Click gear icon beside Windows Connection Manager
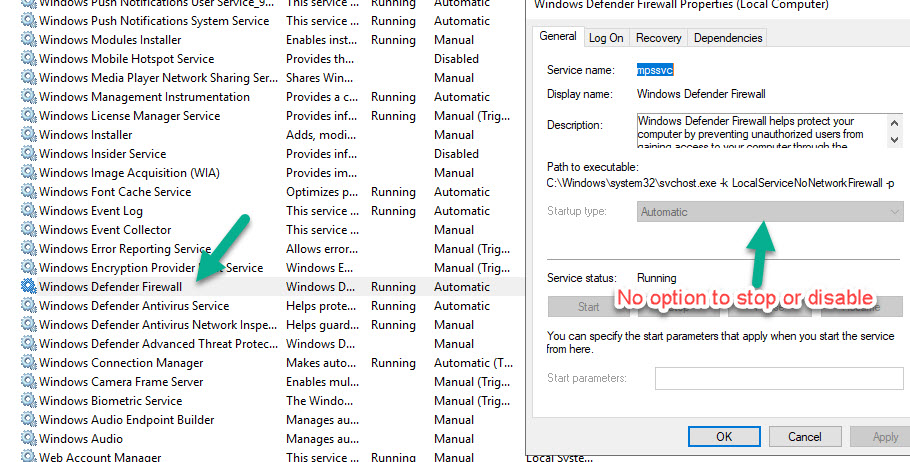Screen dimensions: 910x462 click(28, 362)
